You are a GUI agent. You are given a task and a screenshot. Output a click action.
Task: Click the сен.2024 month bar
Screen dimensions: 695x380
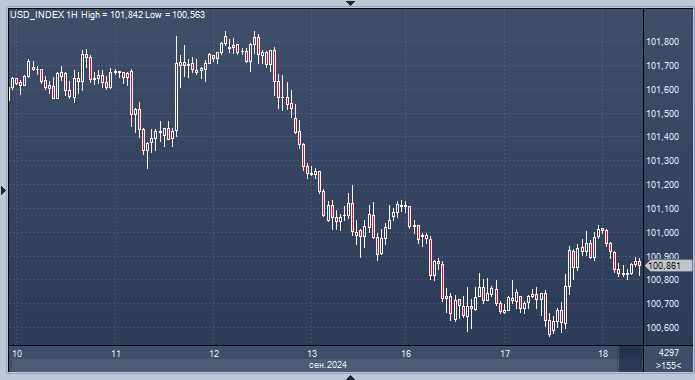tap(328, 365)
